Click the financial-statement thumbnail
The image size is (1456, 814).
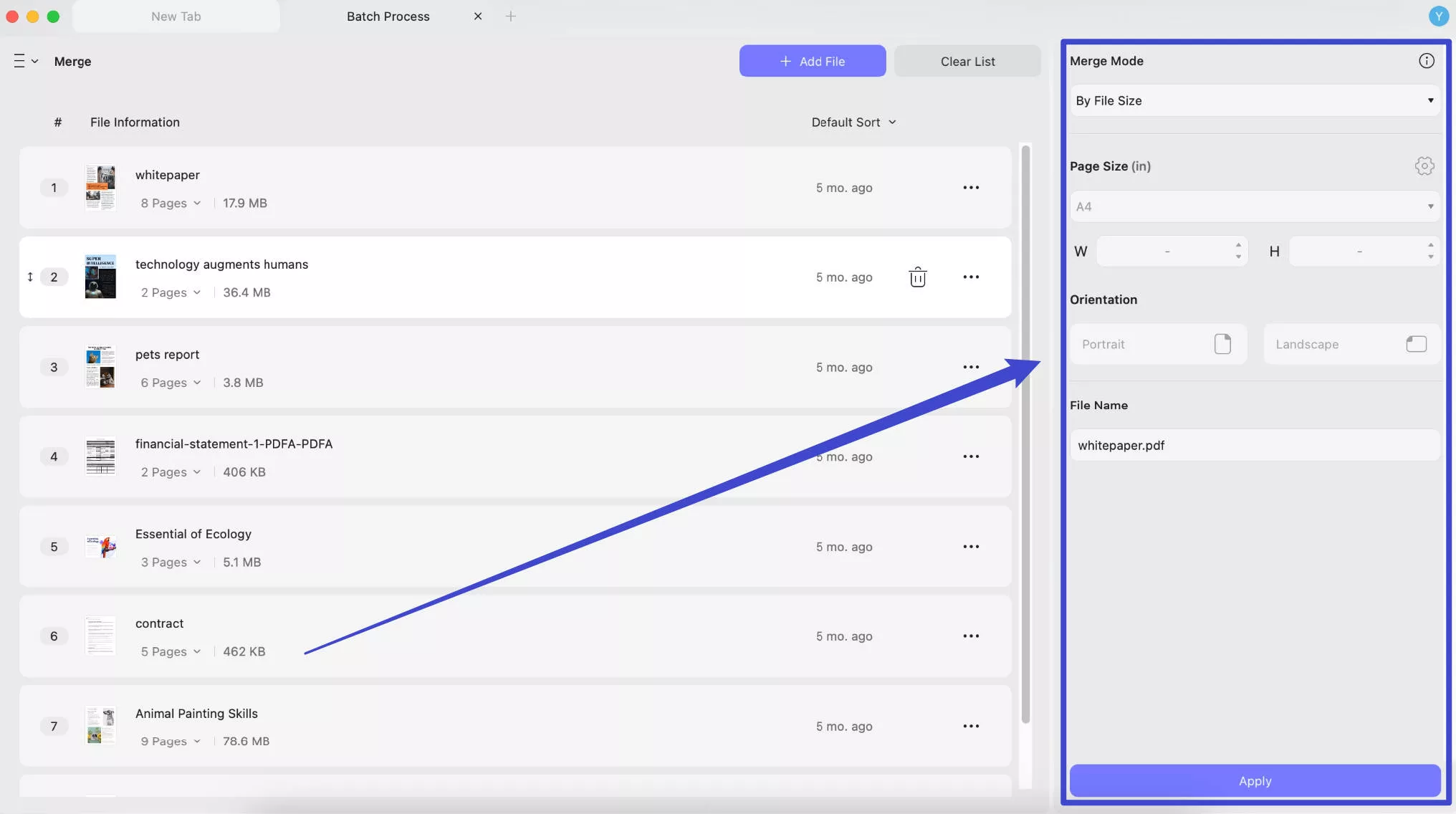tap(100, 456)
